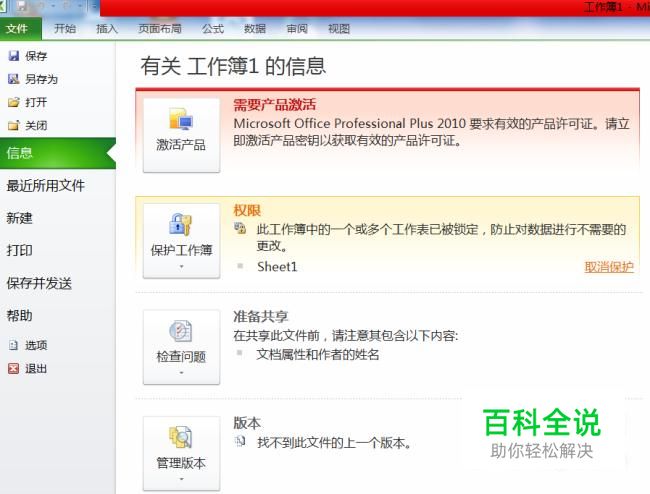This screenshot has height=494, width=650.
Task: Click the small document icon under 版本
Action: pos(240,442)
